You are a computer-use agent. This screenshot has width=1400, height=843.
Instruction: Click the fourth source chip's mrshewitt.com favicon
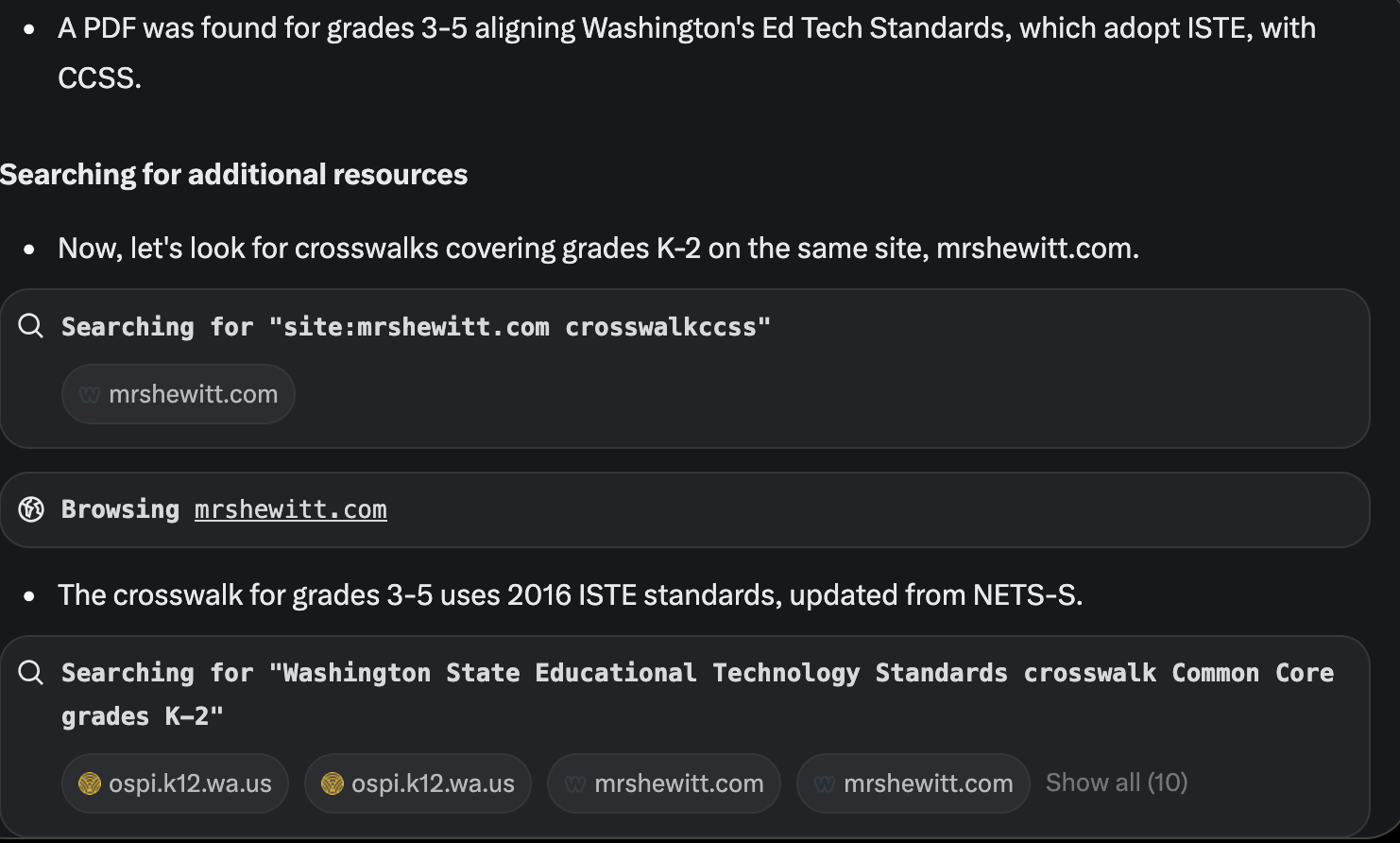click(x=825, y=783)
